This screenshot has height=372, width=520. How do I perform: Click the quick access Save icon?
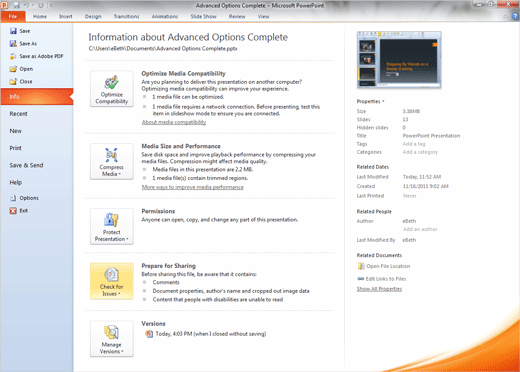(x=17, y=5)
